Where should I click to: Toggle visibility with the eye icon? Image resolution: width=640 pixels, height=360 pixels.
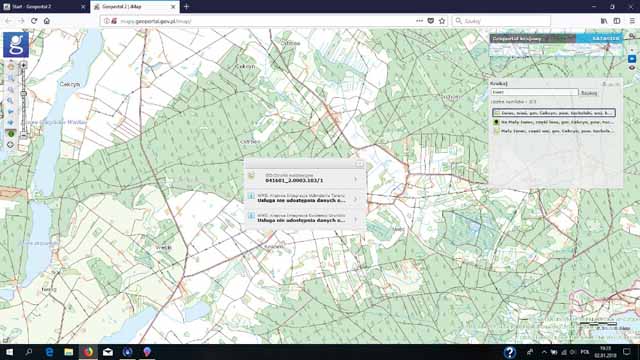(x=632, y=68)
